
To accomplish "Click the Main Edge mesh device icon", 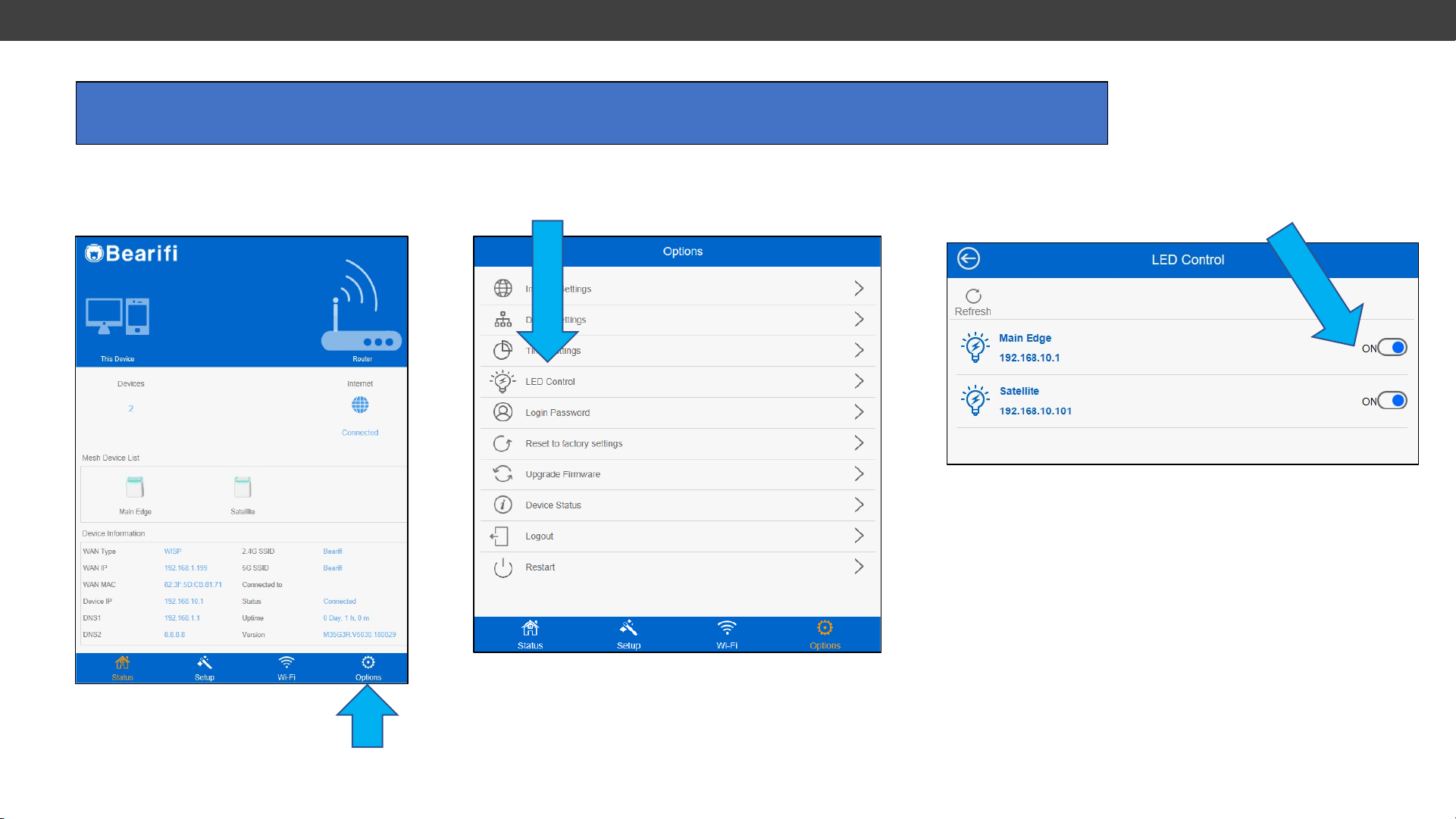I will pos(135,487).
